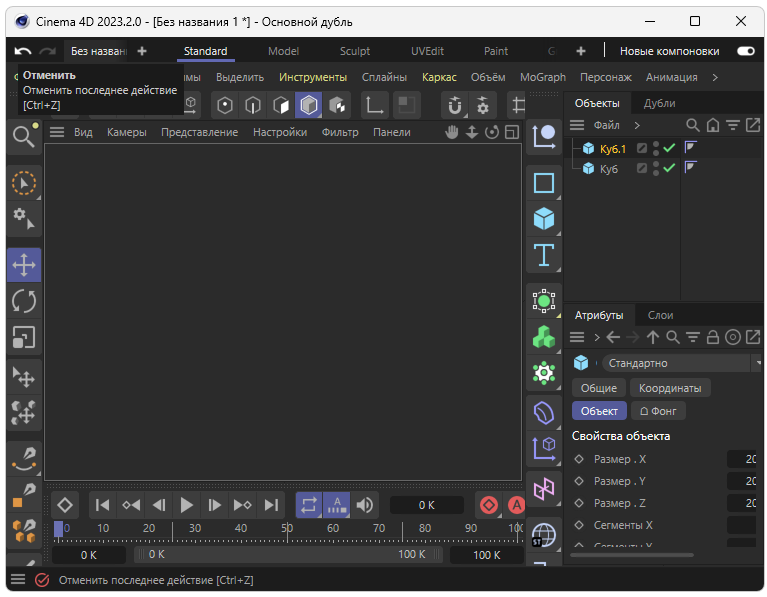Viewport: 767px width, 597px height.
Task: Expand Attributes manager menu chevron
Action: click(597, 337)
